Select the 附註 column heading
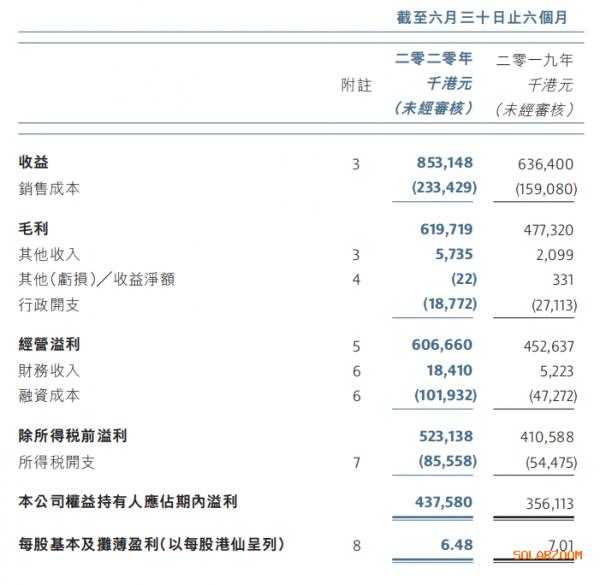The width and height of the screenshot is (600, 585). 356,85
